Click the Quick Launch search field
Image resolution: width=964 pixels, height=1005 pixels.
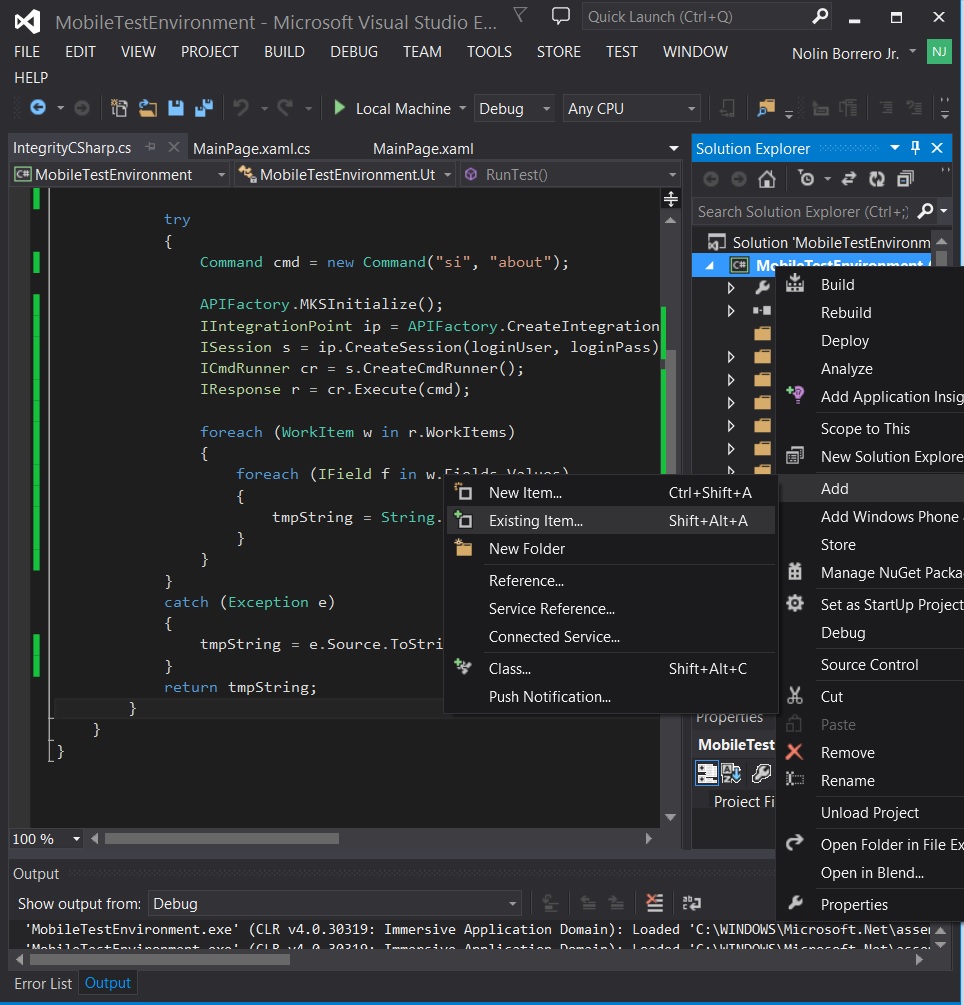(697, 17)
